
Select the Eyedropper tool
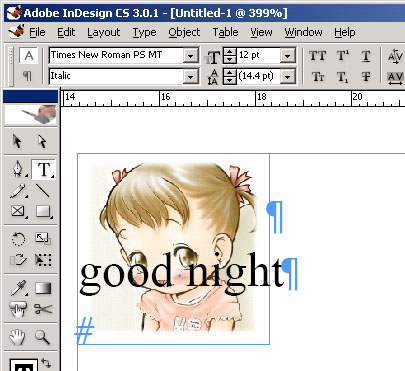[x=18, y=288]
